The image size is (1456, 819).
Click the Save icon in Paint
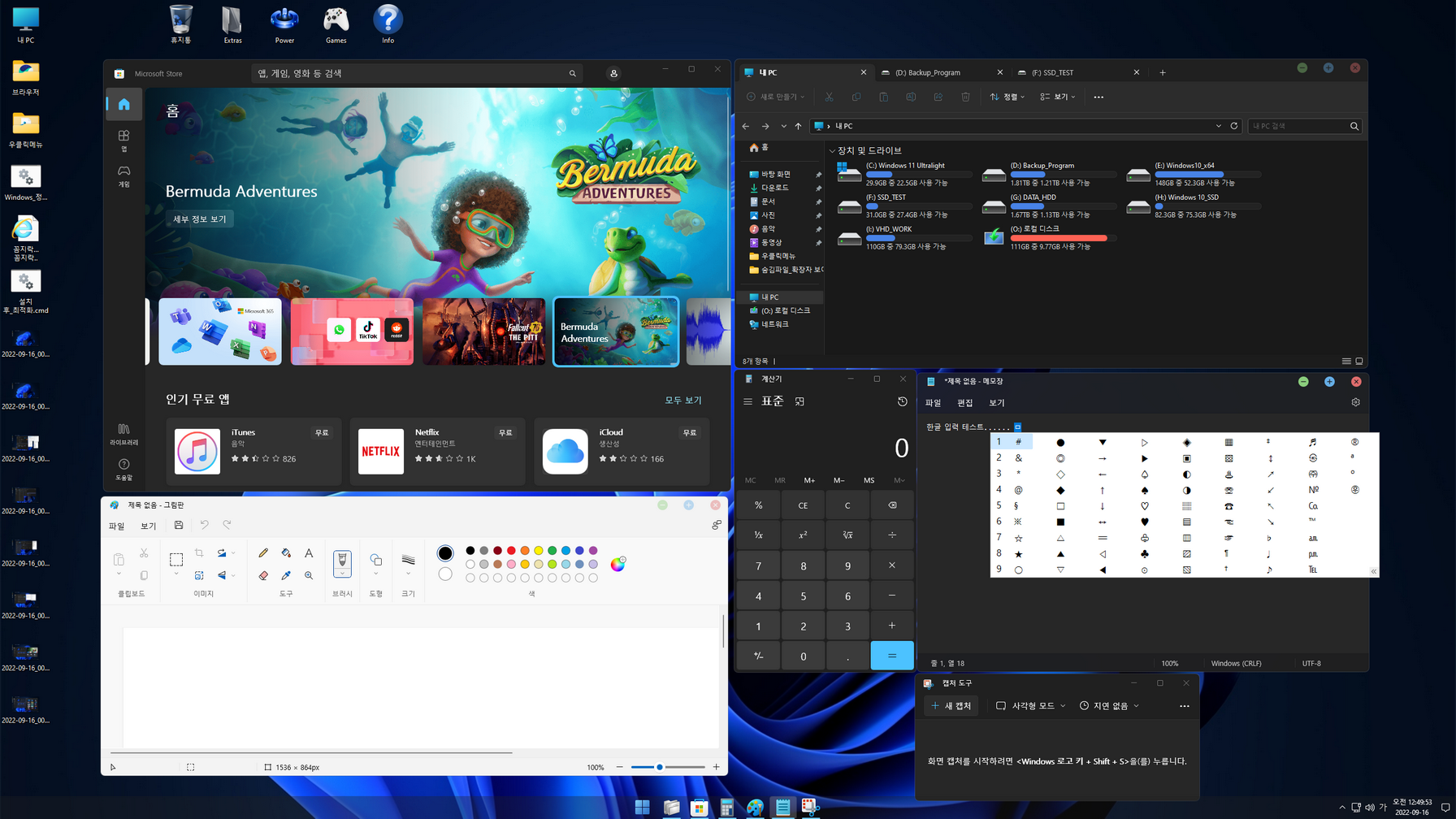point(179,525)
